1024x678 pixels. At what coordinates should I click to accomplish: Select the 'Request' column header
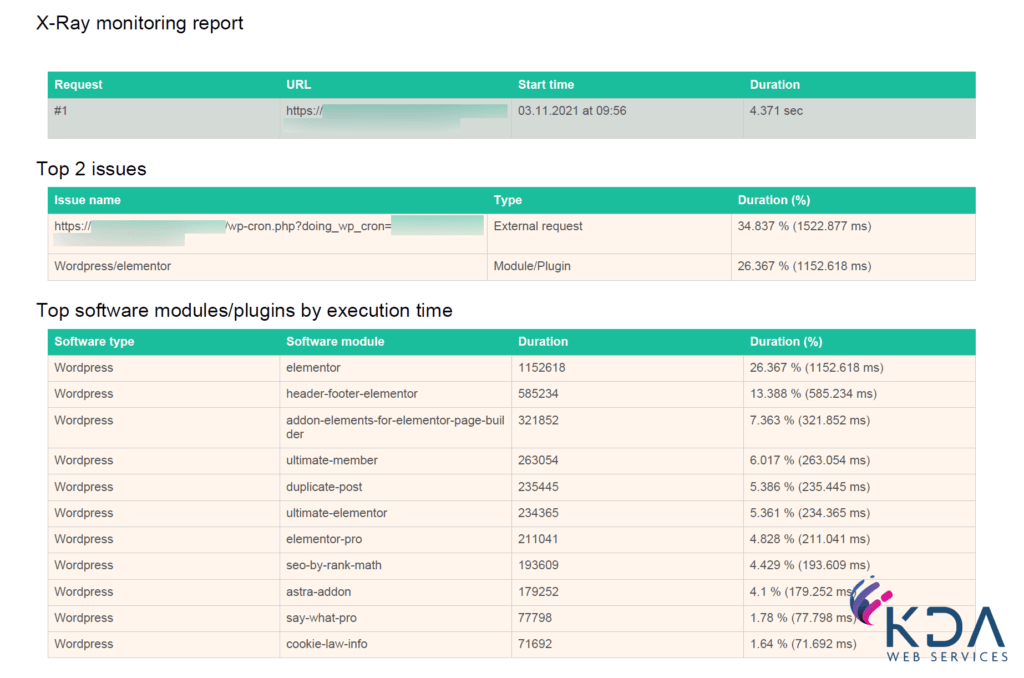[78, 84]
